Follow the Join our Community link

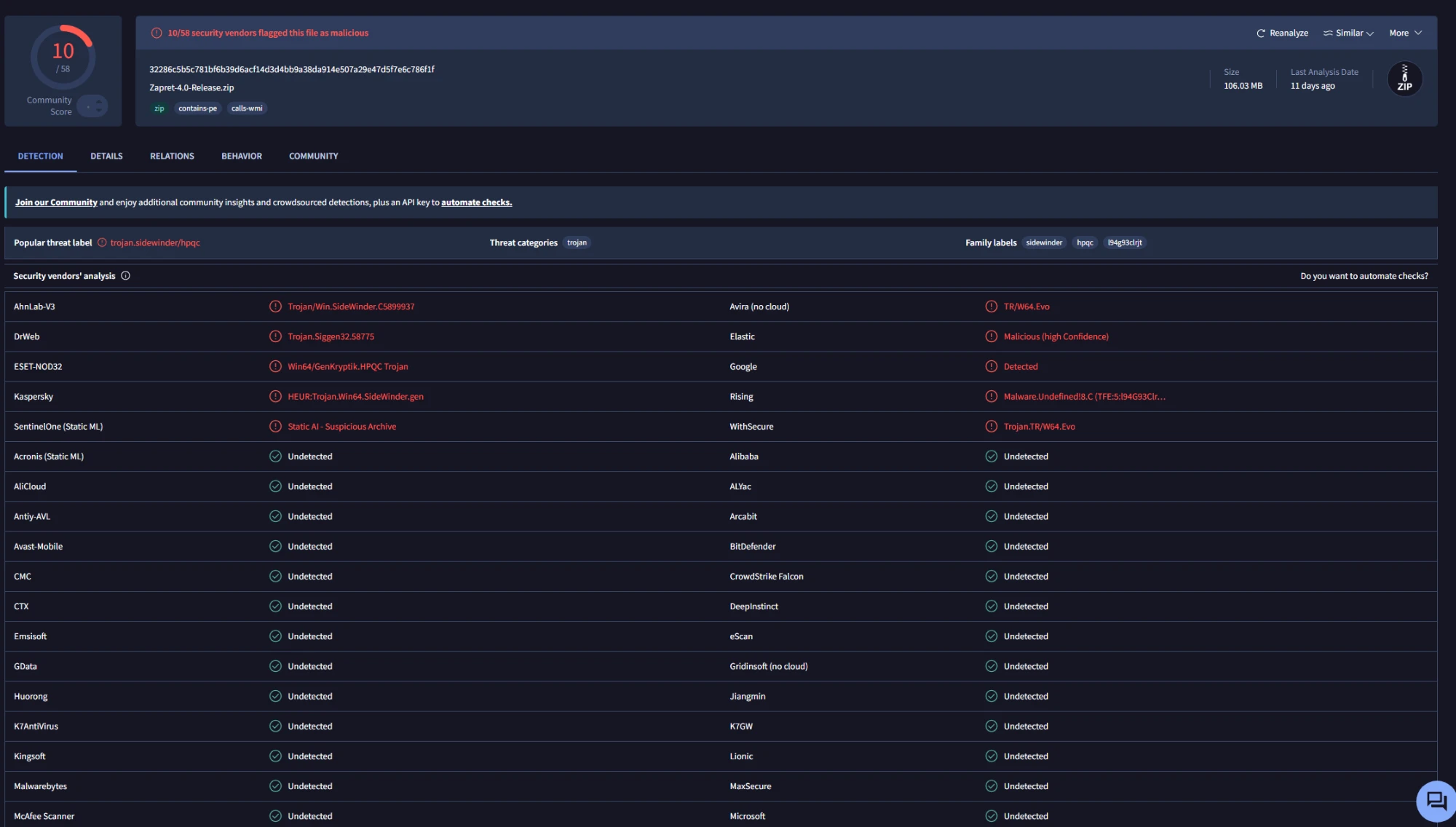click(x=56, y=202)
